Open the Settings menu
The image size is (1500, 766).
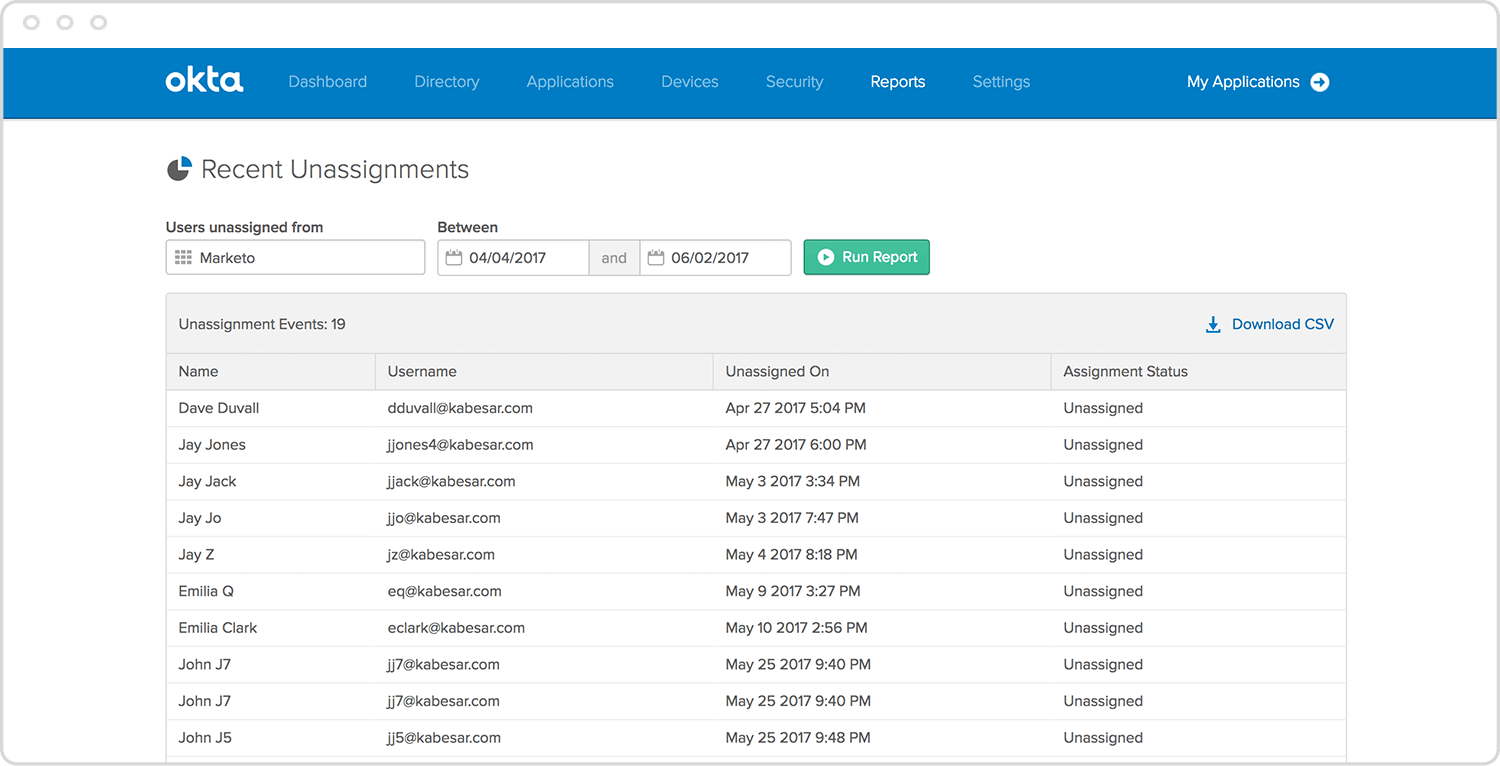(x=1001, y=82)
